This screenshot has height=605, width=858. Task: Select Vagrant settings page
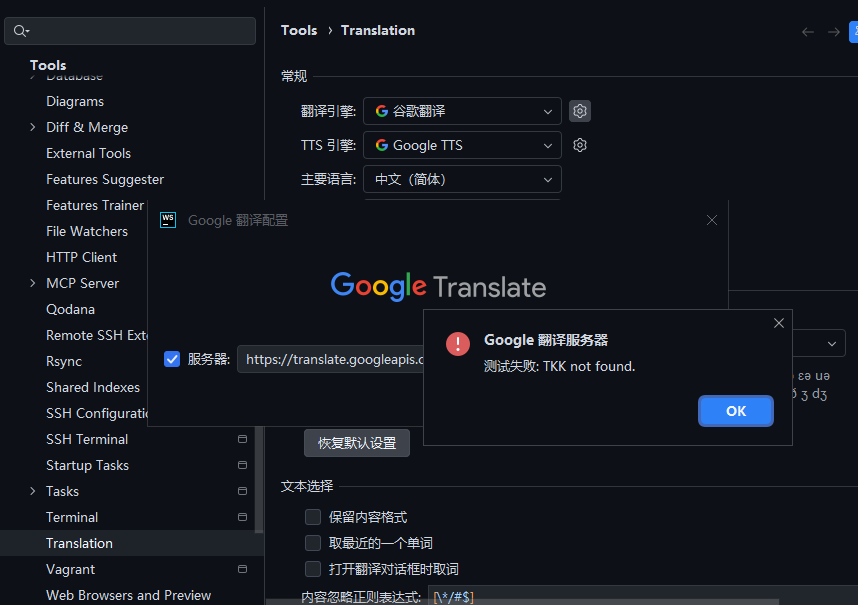[x=71, y=569]
